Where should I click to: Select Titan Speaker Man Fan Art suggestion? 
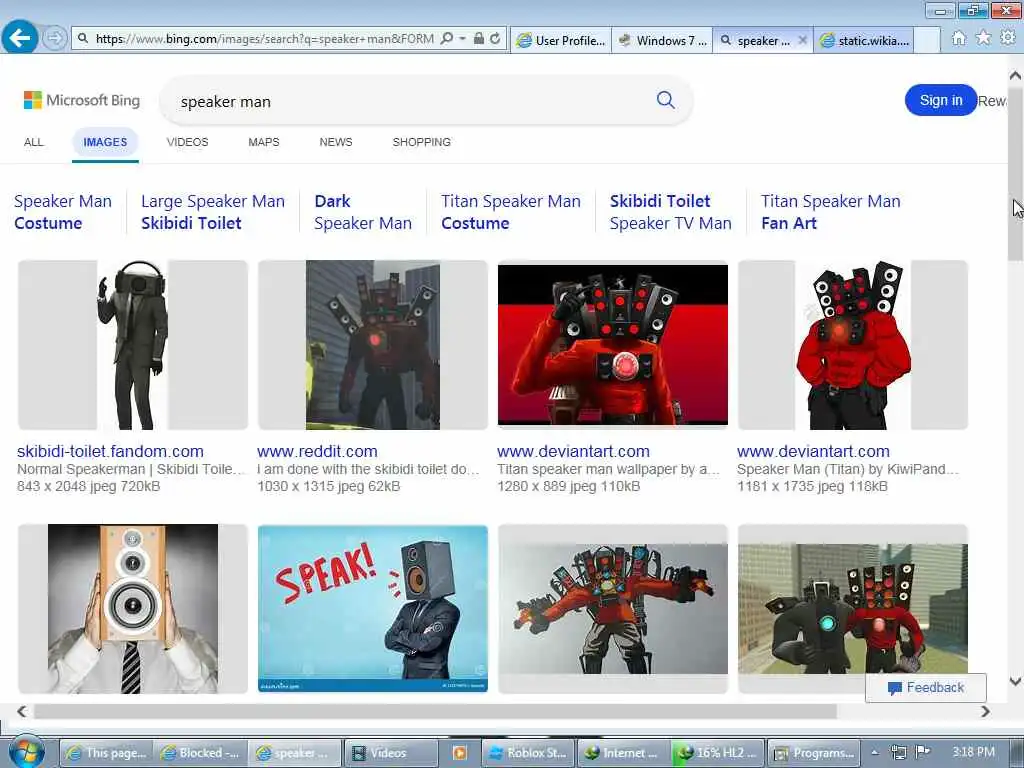click(x=831, y=212)
